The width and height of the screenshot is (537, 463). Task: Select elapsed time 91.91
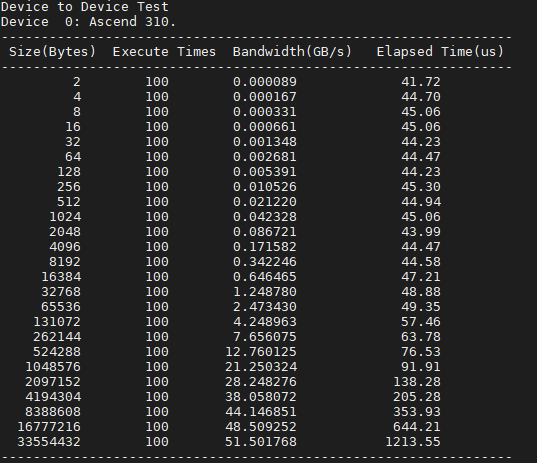421,367
